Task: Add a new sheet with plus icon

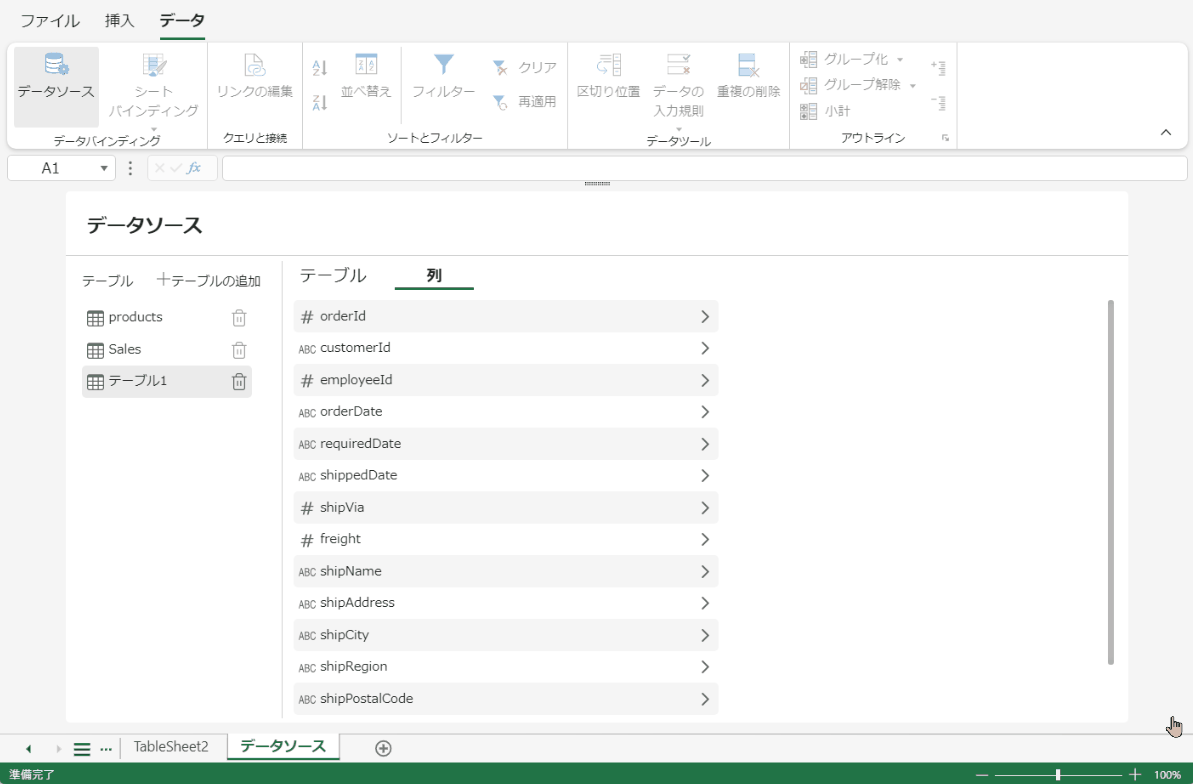Action: pos(383,748)
